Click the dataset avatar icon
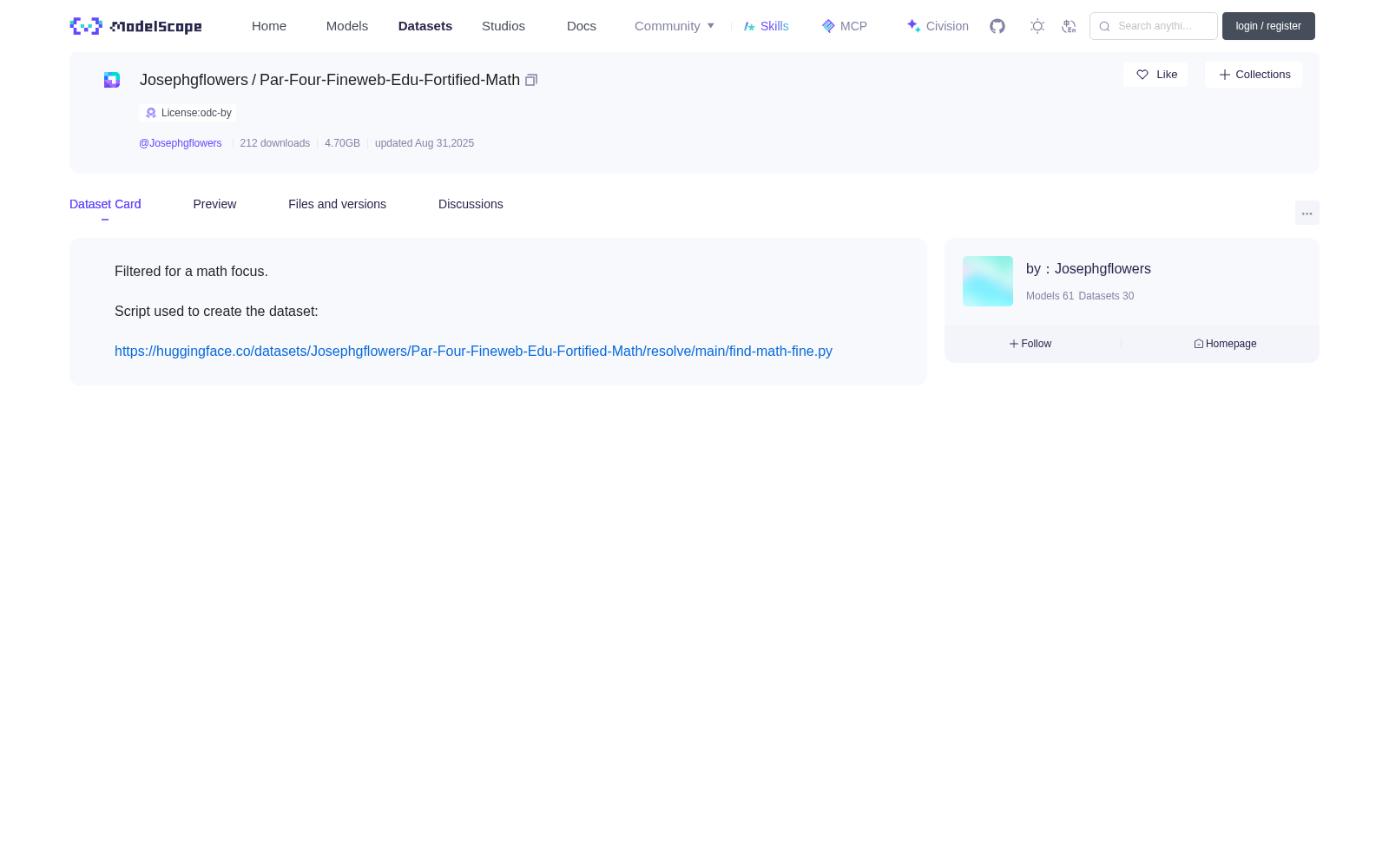The width and height of the screenshot is (1389, 868). tap(112, 80)
